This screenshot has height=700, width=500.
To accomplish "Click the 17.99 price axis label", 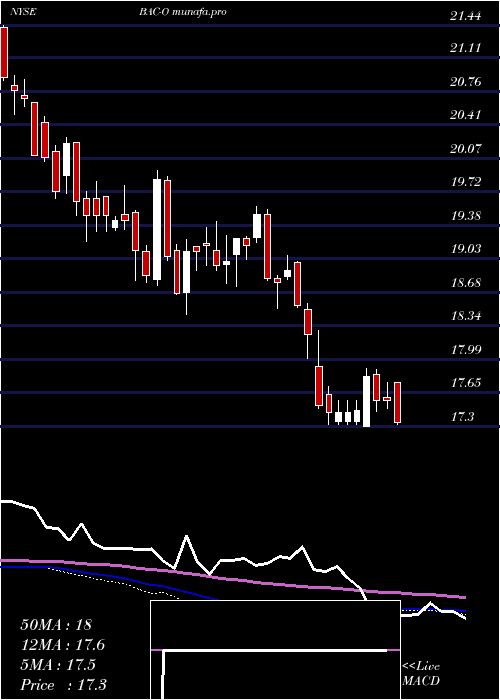I will (466, 349).
